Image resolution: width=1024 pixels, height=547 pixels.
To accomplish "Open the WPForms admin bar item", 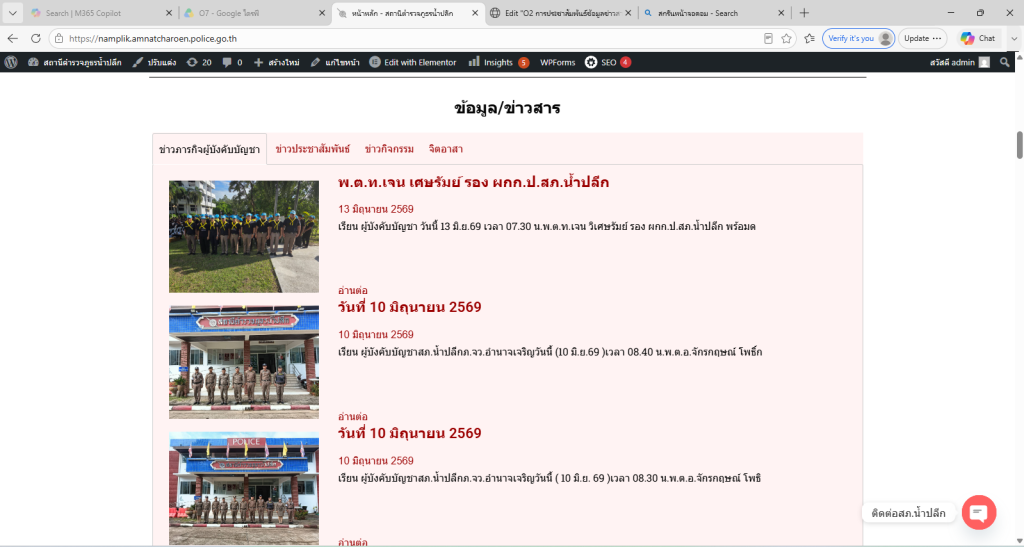I will (x=557, y=62).
